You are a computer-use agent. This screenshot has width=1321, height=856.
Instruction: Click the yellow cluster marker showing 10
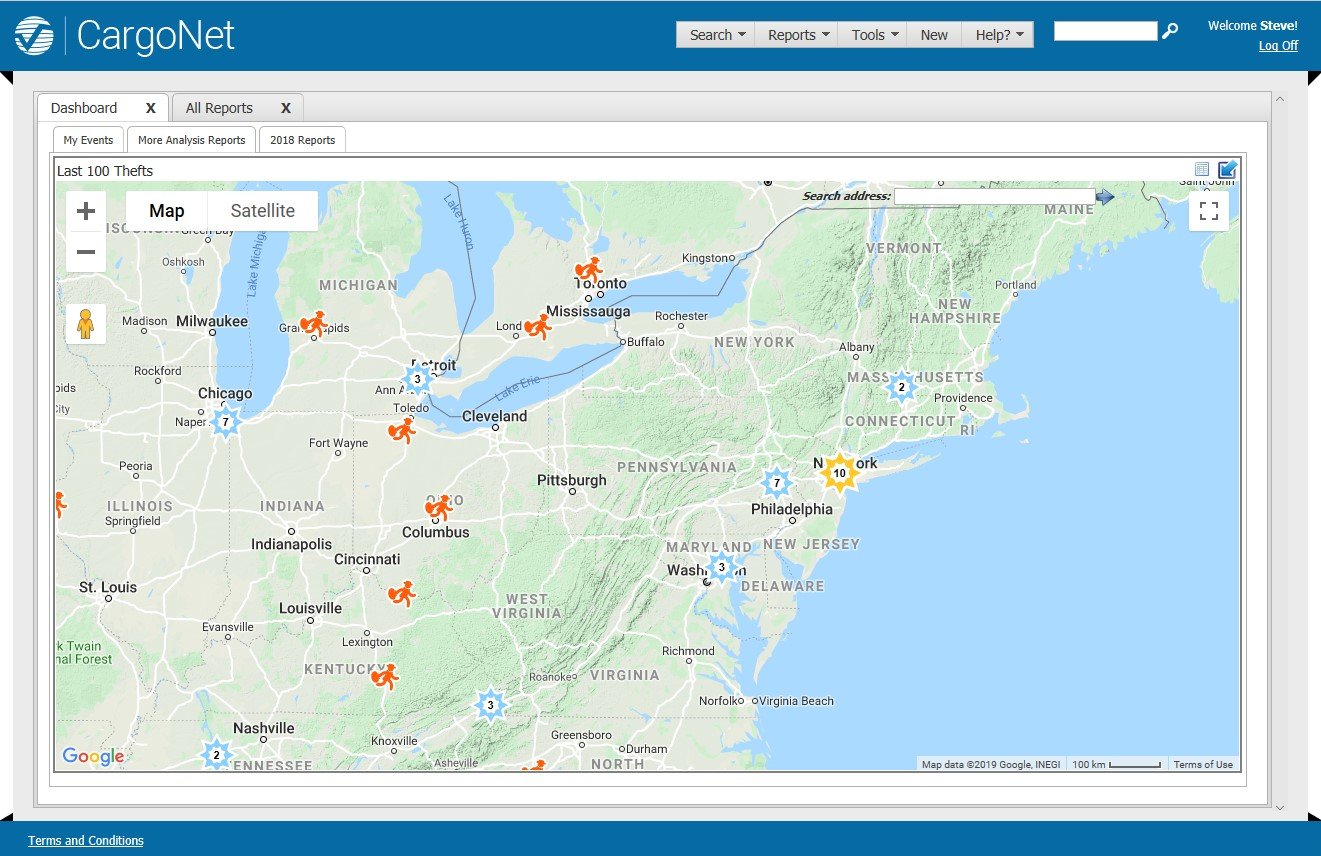click(840, 473)
